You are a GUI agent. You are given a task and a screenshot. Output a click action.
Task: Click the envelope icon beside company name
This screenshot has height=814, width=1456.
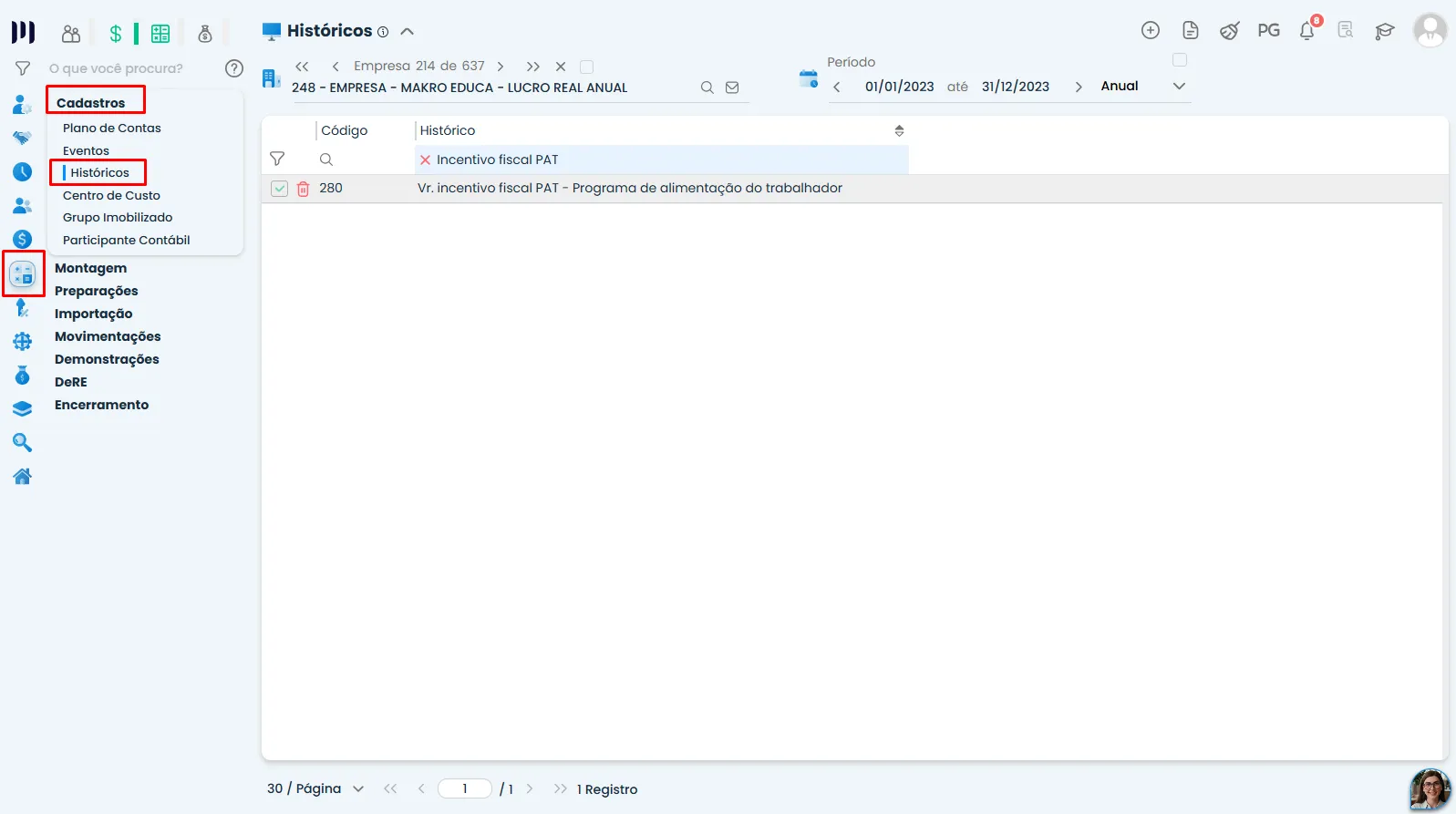[x=732, y=88]
